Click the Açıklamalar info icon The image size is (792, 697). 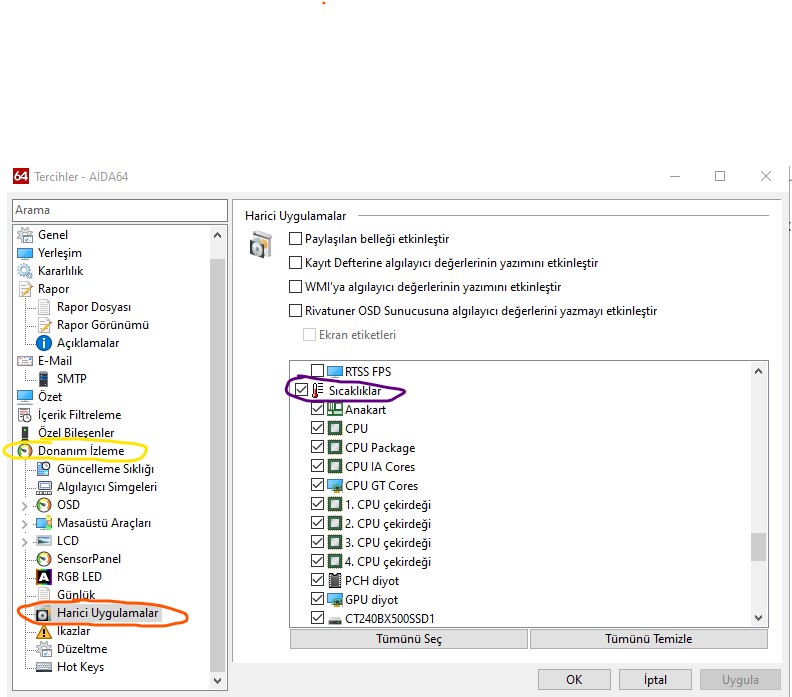pyautogui.click(x=44, y=343)
